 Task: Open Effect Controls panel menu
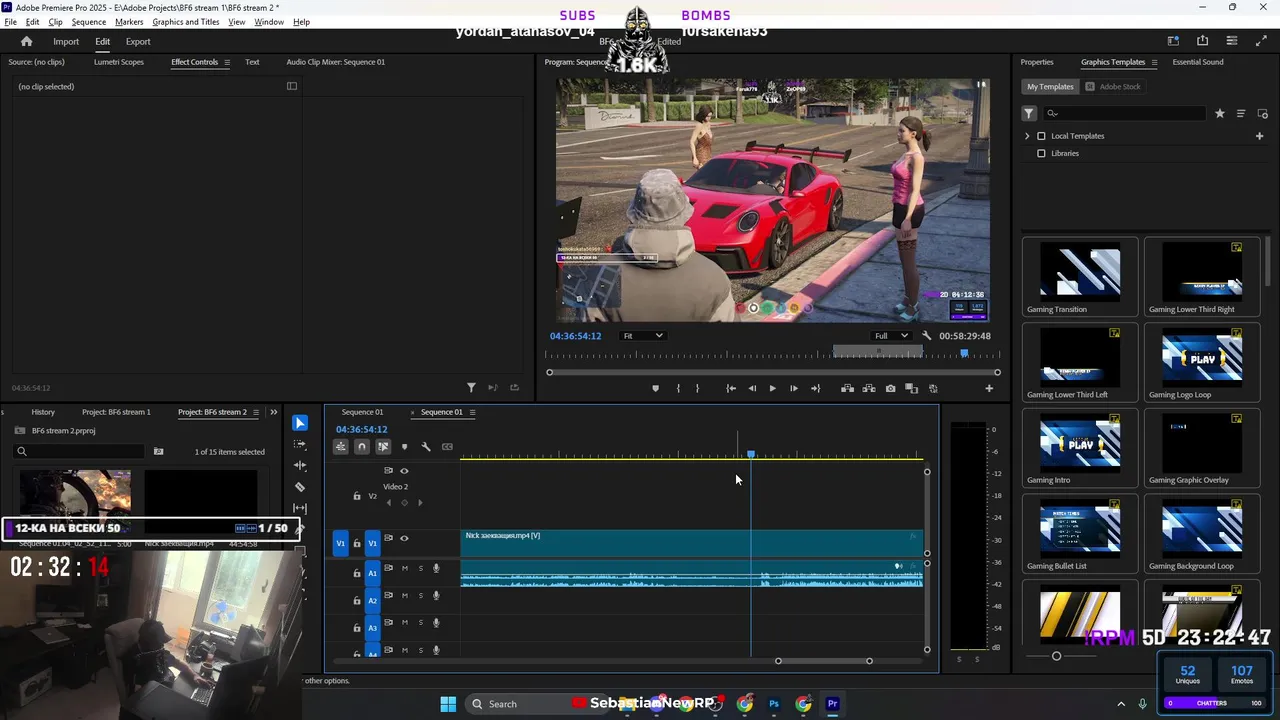point(227,62)
